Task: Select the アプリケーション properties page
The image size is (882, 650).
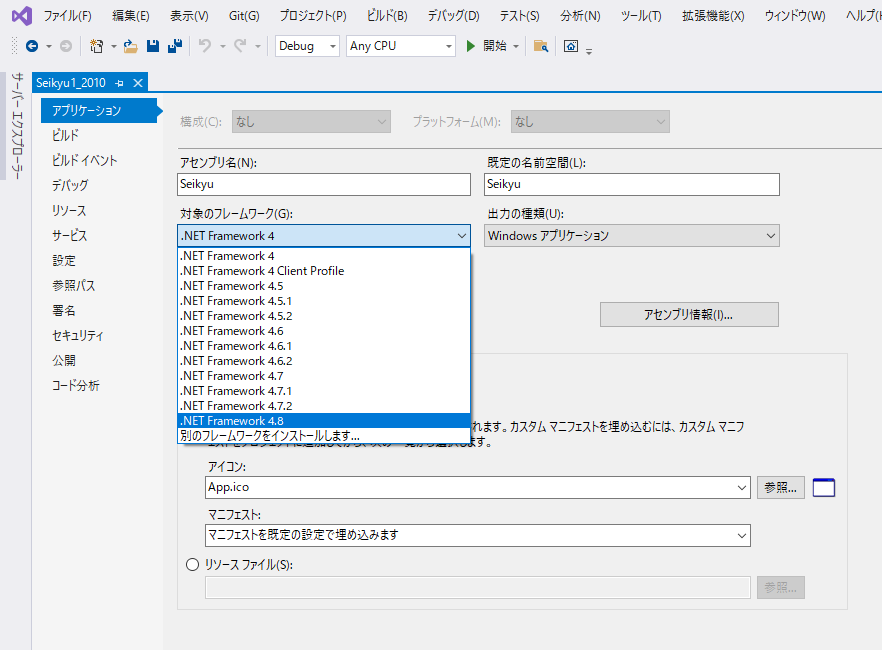Action: [99, 110]
